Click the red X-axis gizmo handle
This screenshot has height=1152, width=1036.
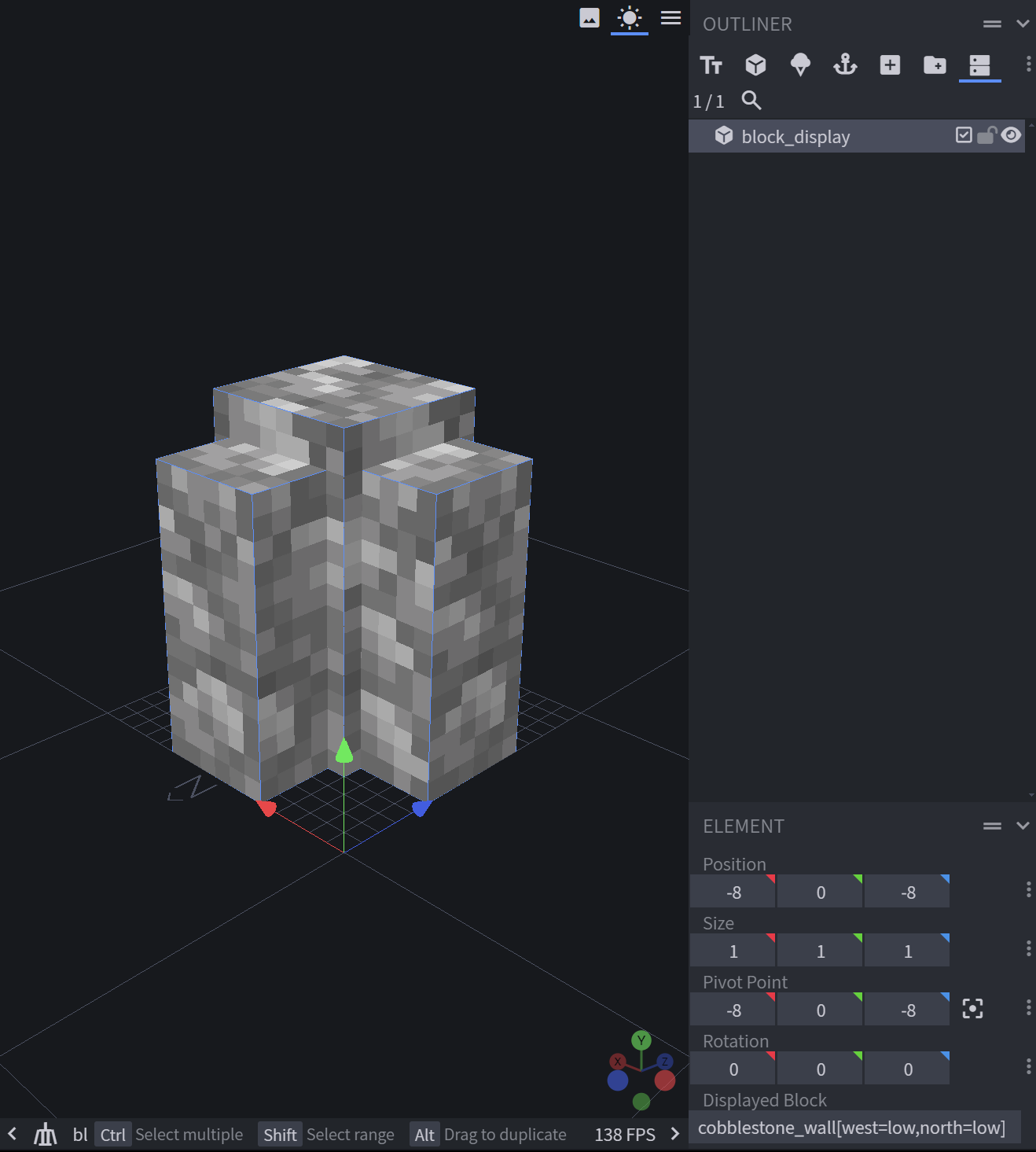tap(266, 808)
